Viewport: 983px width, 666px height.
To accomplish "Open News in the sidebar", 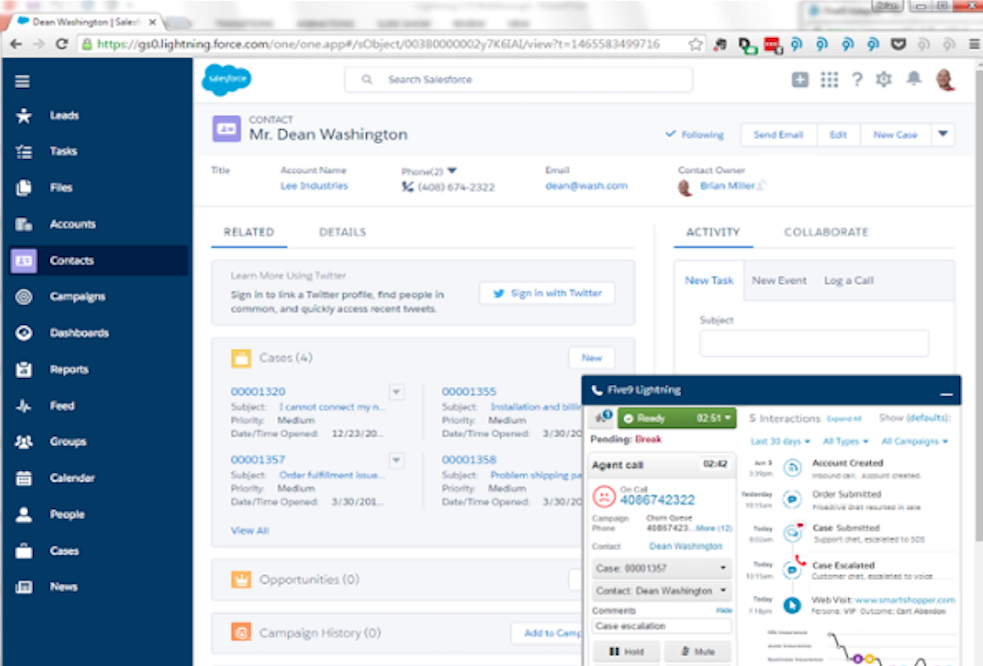I will 63,587.
